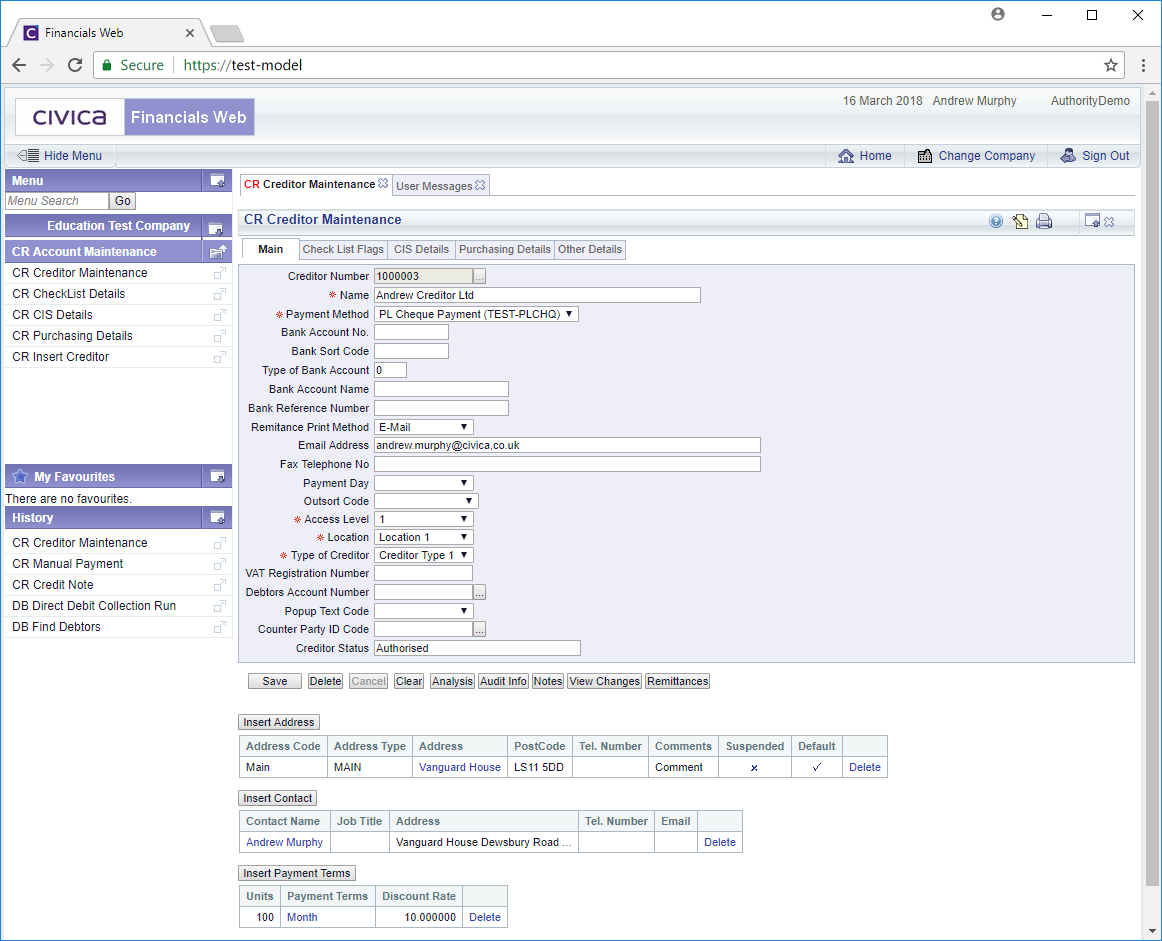Open the Vanguard House address link

point(460,767)
